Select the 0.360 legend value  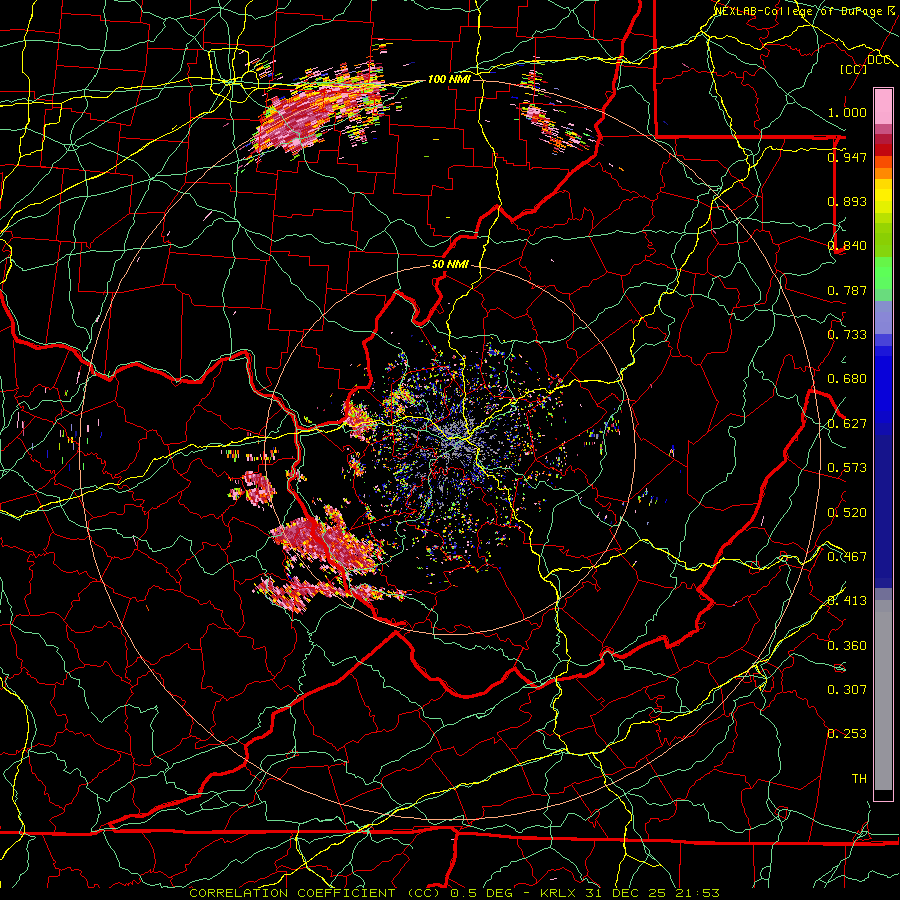tap(847, 646)
